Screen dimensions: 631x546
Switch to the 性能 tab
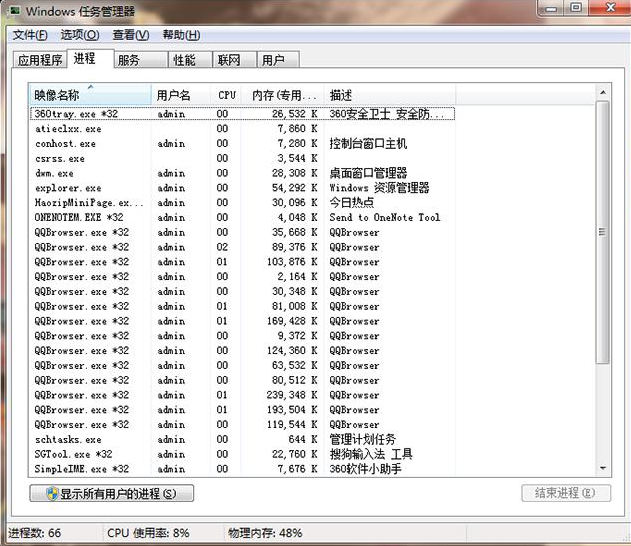click(x=185, y=60)
